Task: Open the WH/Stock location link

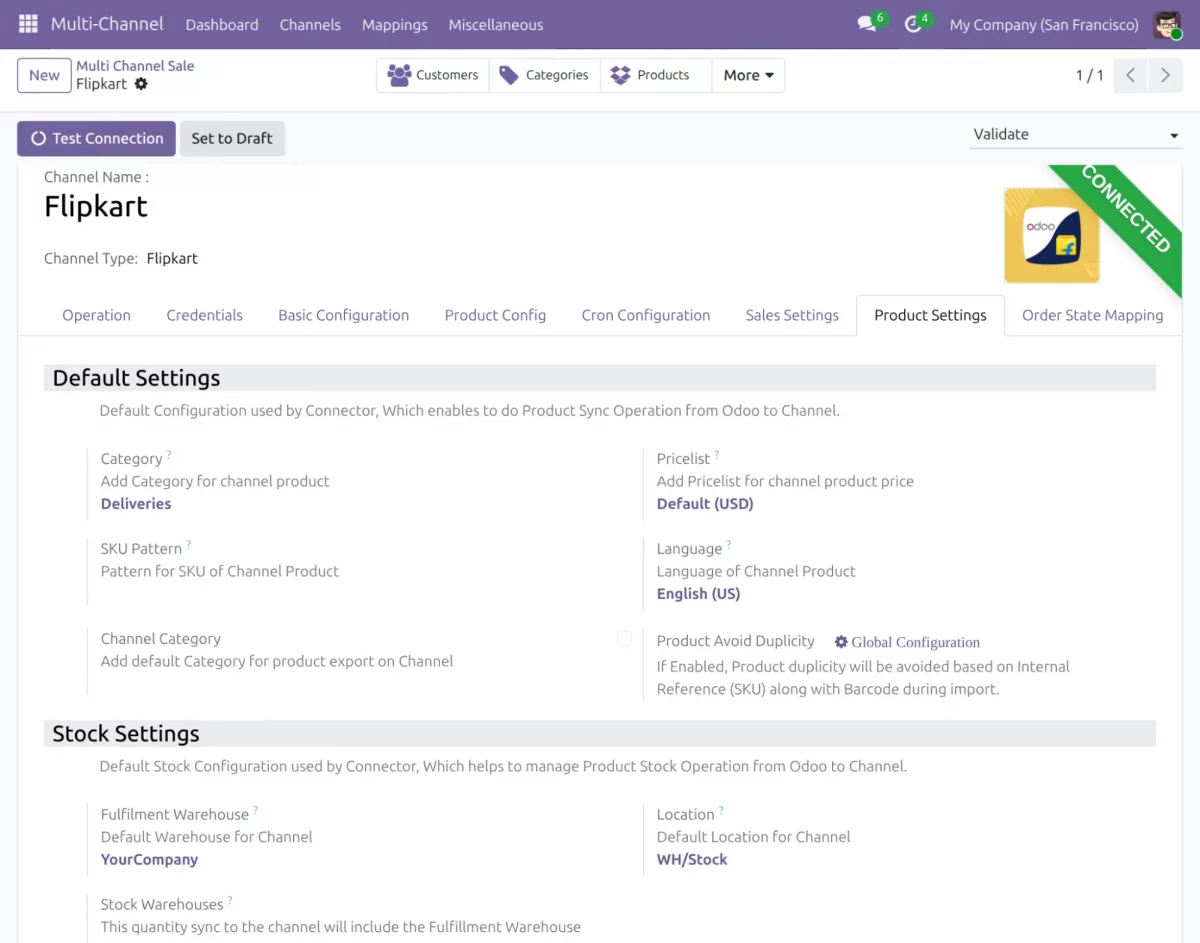Action: coord(692,860)
